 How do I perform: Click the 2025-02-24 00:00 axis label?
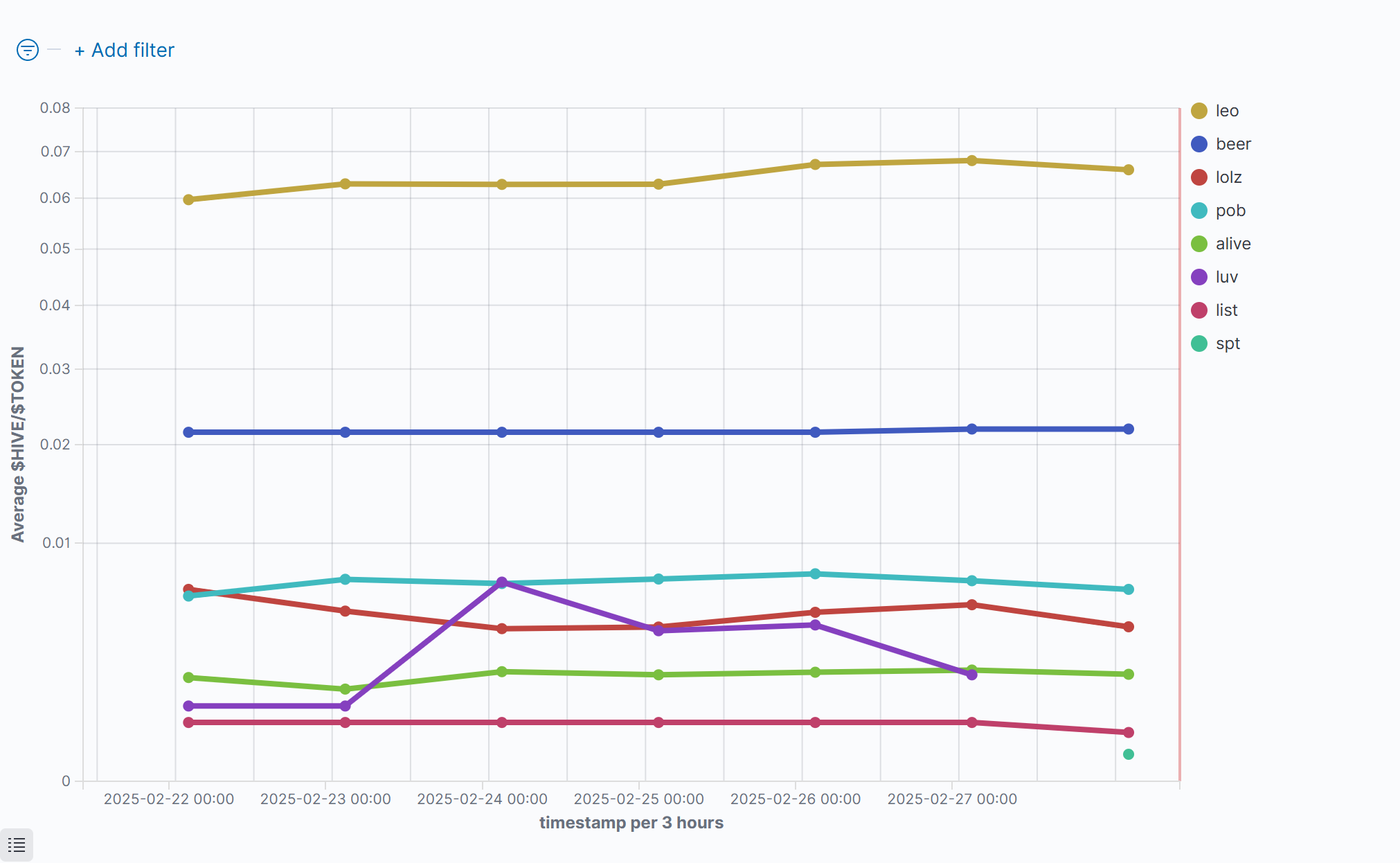coord(482,799)
